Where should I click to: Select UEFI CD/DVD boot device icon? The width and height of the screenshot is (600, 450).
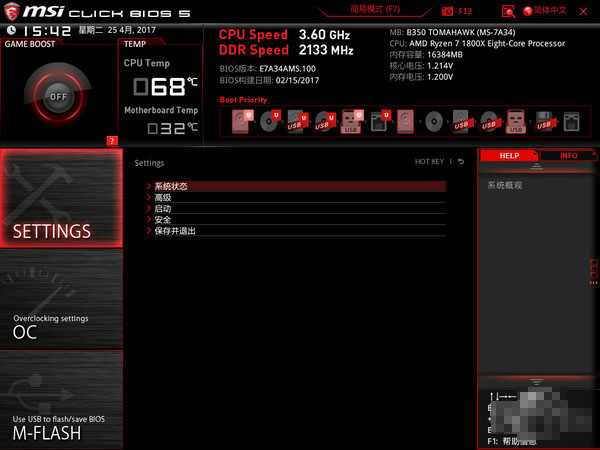[x=270, y=121]
